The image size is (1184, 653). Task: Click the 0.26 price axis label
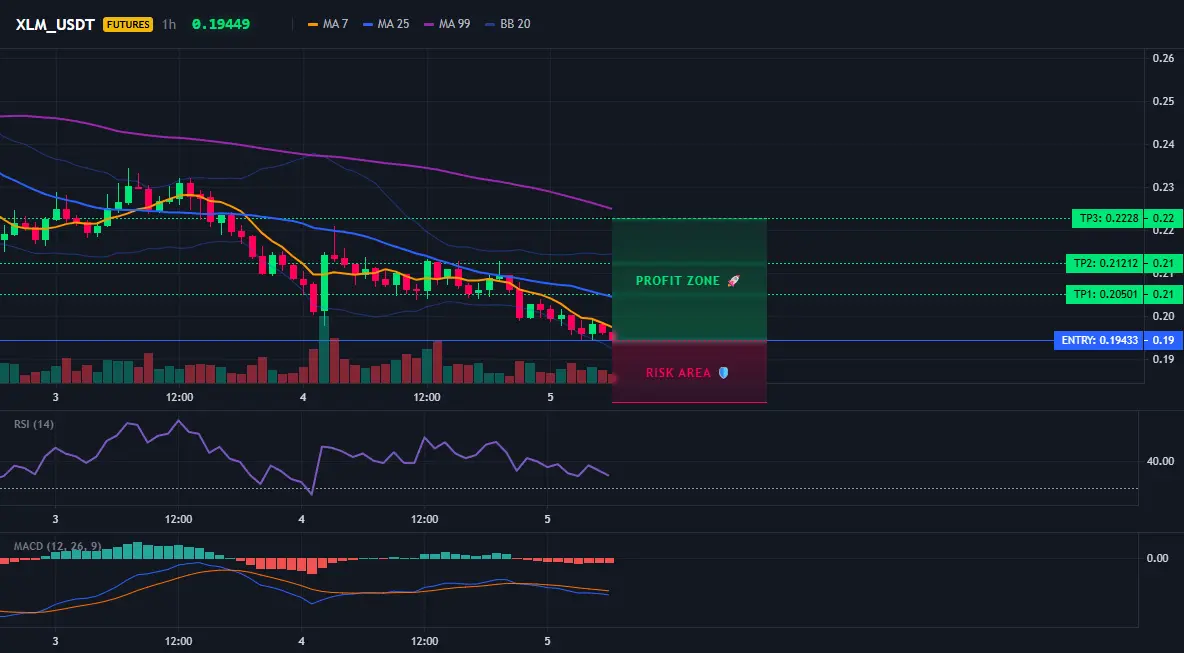[x=1163, y=58]
